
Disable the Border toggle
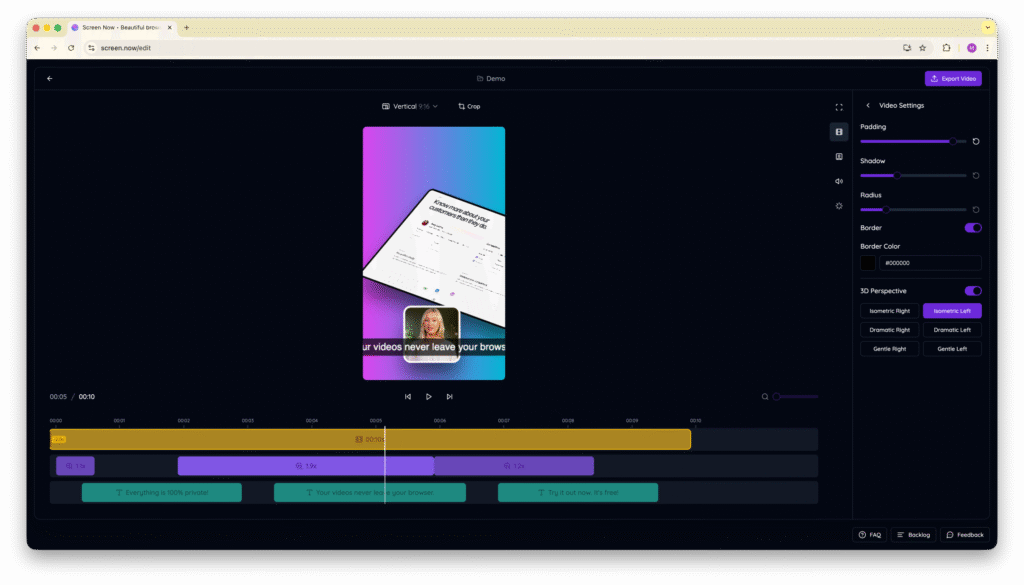972,228
